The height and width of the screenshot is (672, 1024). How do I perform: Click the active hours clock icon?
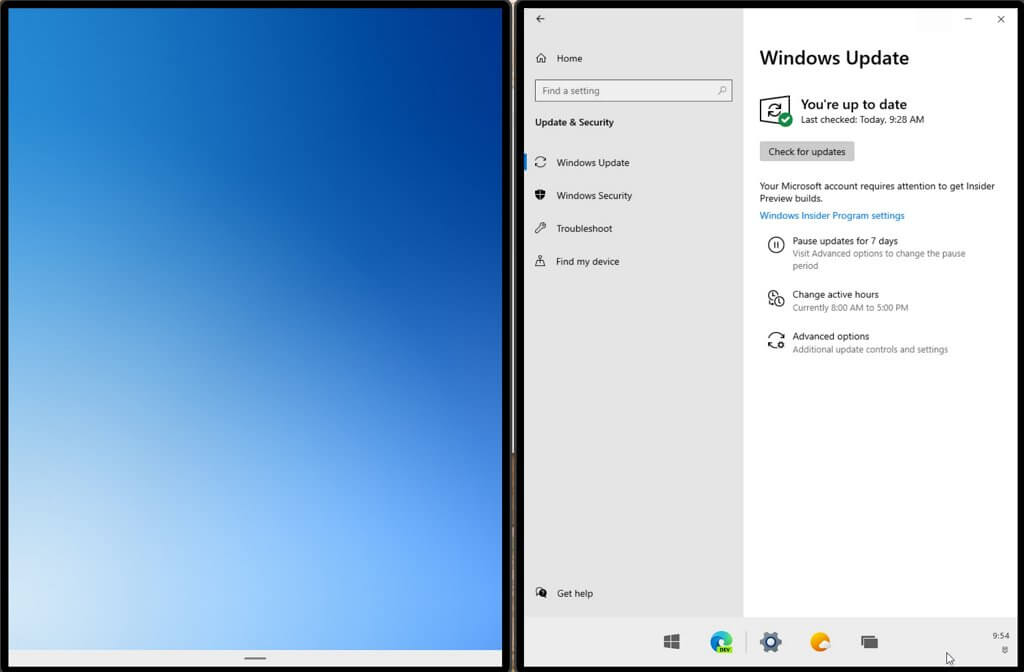coord(776,298)
